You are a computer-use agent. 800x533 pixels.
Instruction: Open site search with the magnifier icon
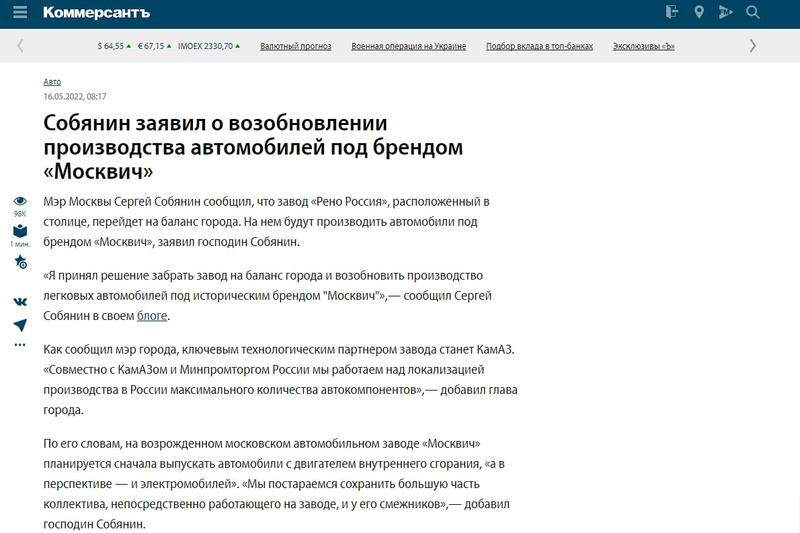753,12
